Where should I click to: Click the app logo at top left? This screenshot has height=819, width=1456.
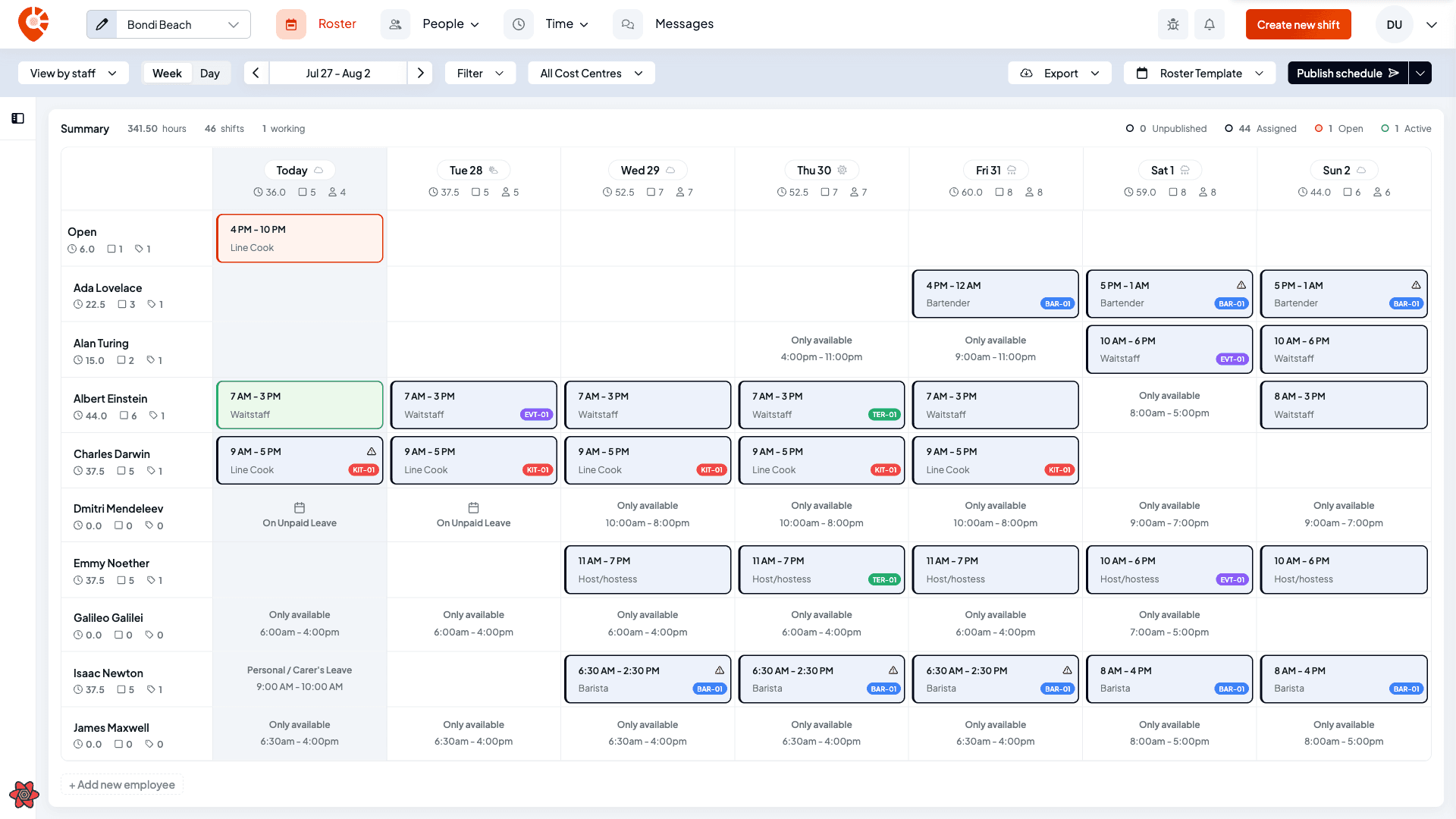33,24
